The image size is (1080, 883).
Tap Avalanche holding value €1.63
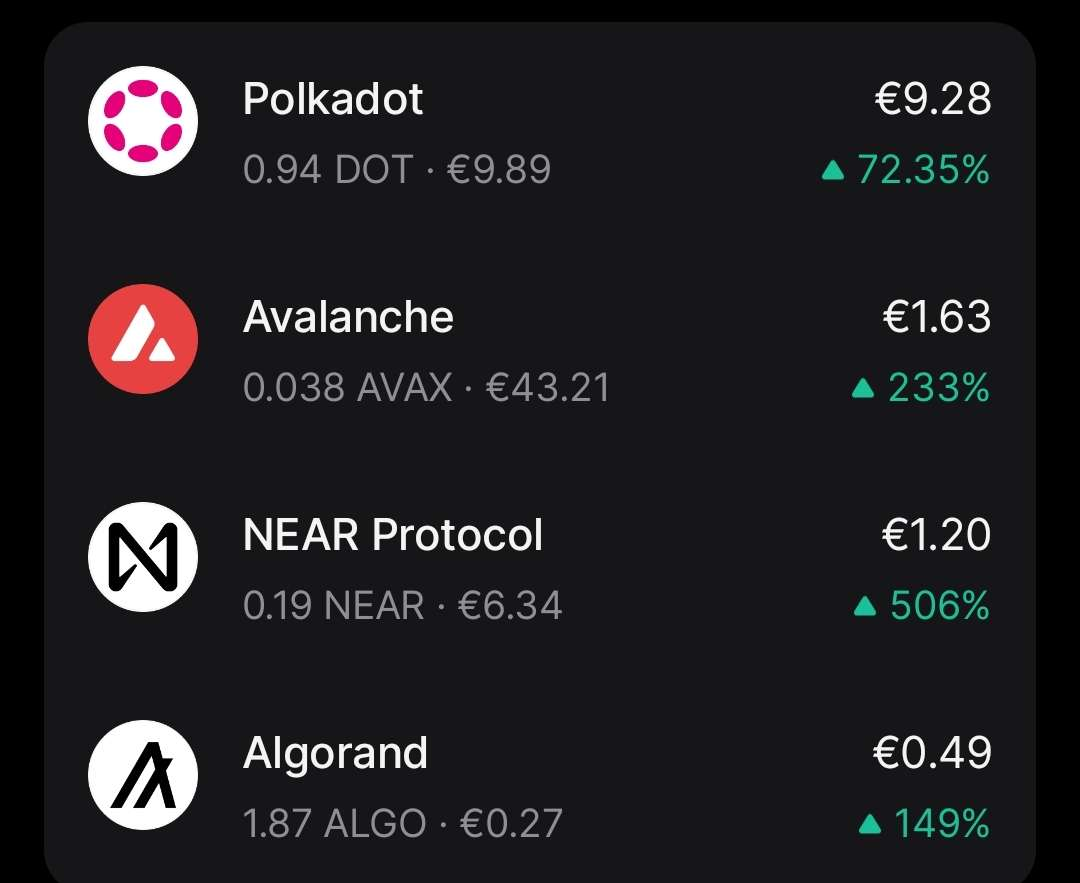(x=937, y=317)
